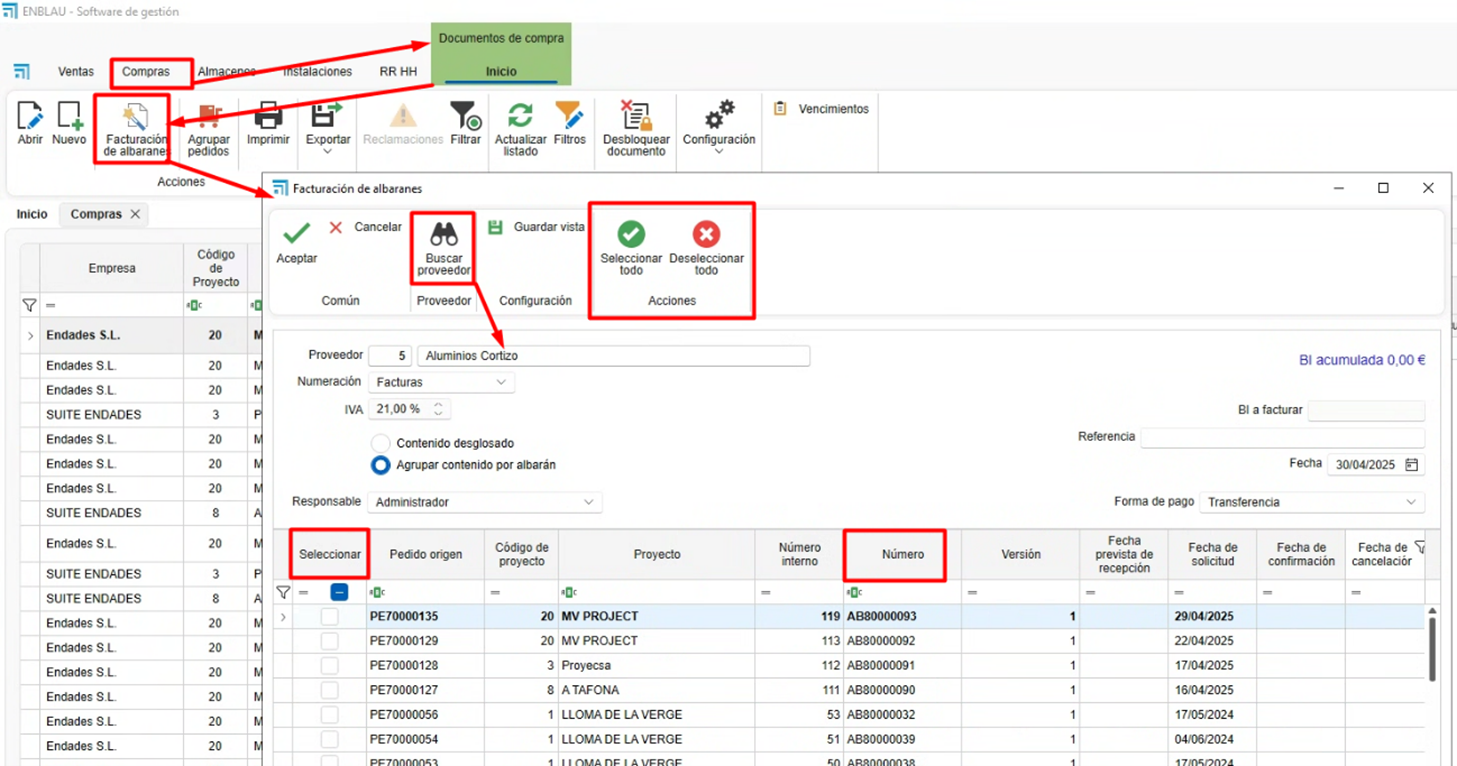
Task: Expand first Endades S.L. row arrow
Action: (x=30, y=336)
